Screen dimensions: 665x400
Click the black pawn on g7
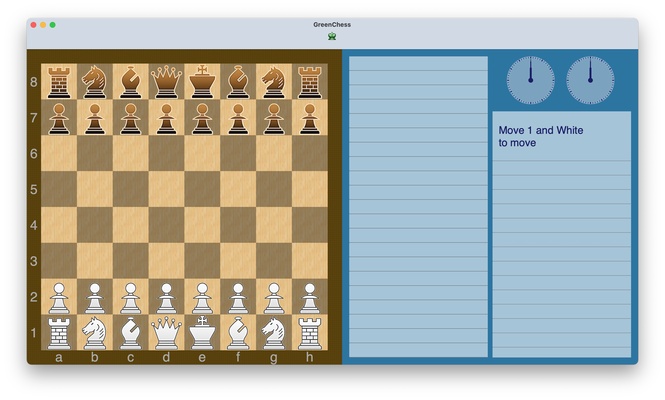click(274, 118)
